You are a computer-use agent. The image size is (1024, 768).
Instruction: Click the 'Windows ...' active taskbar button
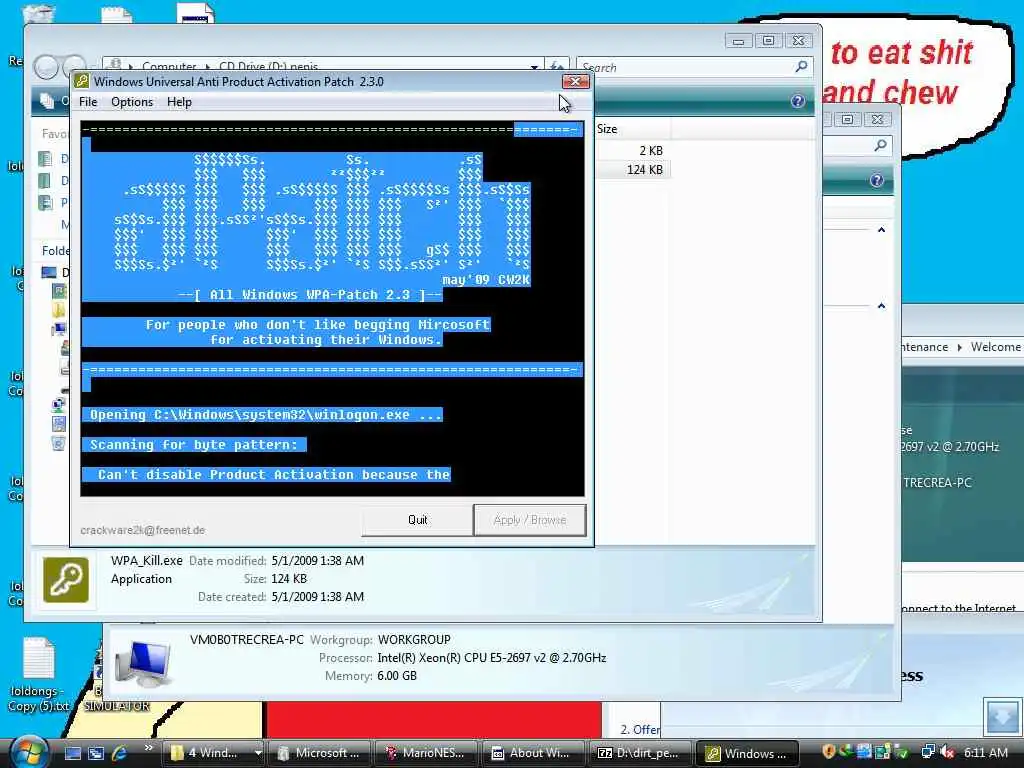click(746, 753)
